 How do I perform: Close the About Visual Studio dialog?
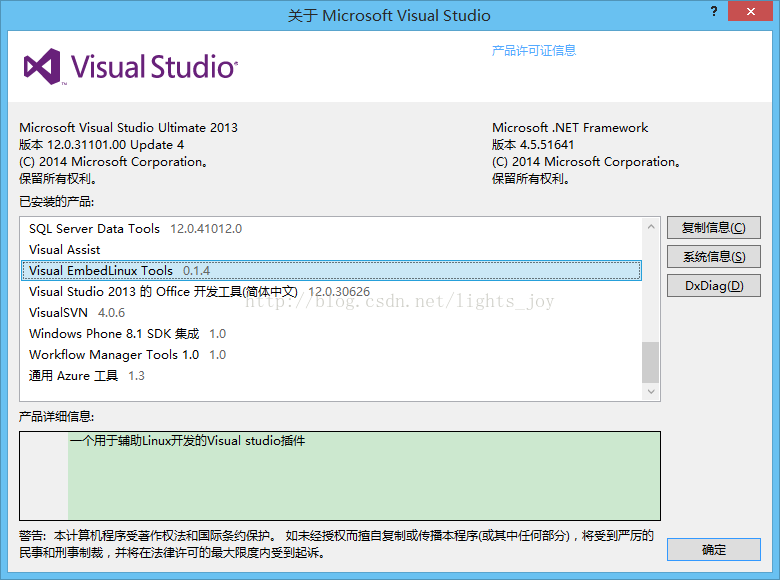click(751, 11)
